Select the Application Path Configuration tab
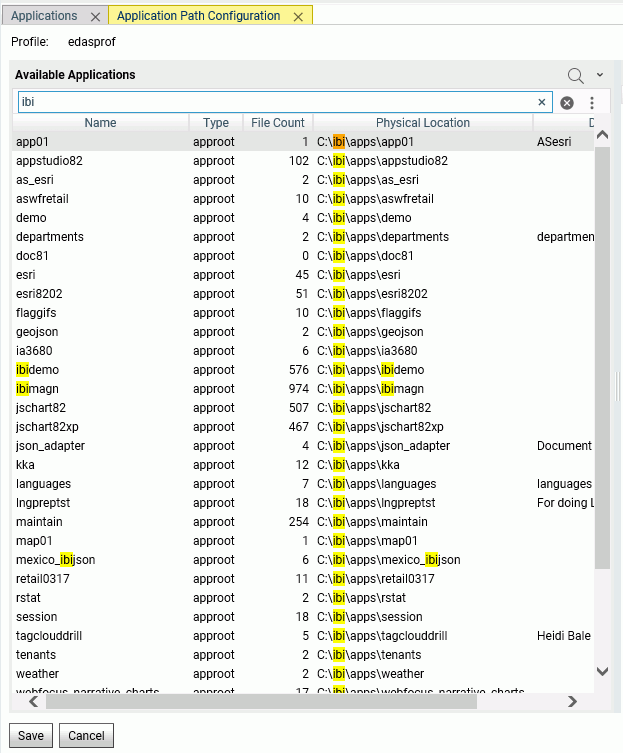This screenshot has height=753, width=623. click(198, 16)
